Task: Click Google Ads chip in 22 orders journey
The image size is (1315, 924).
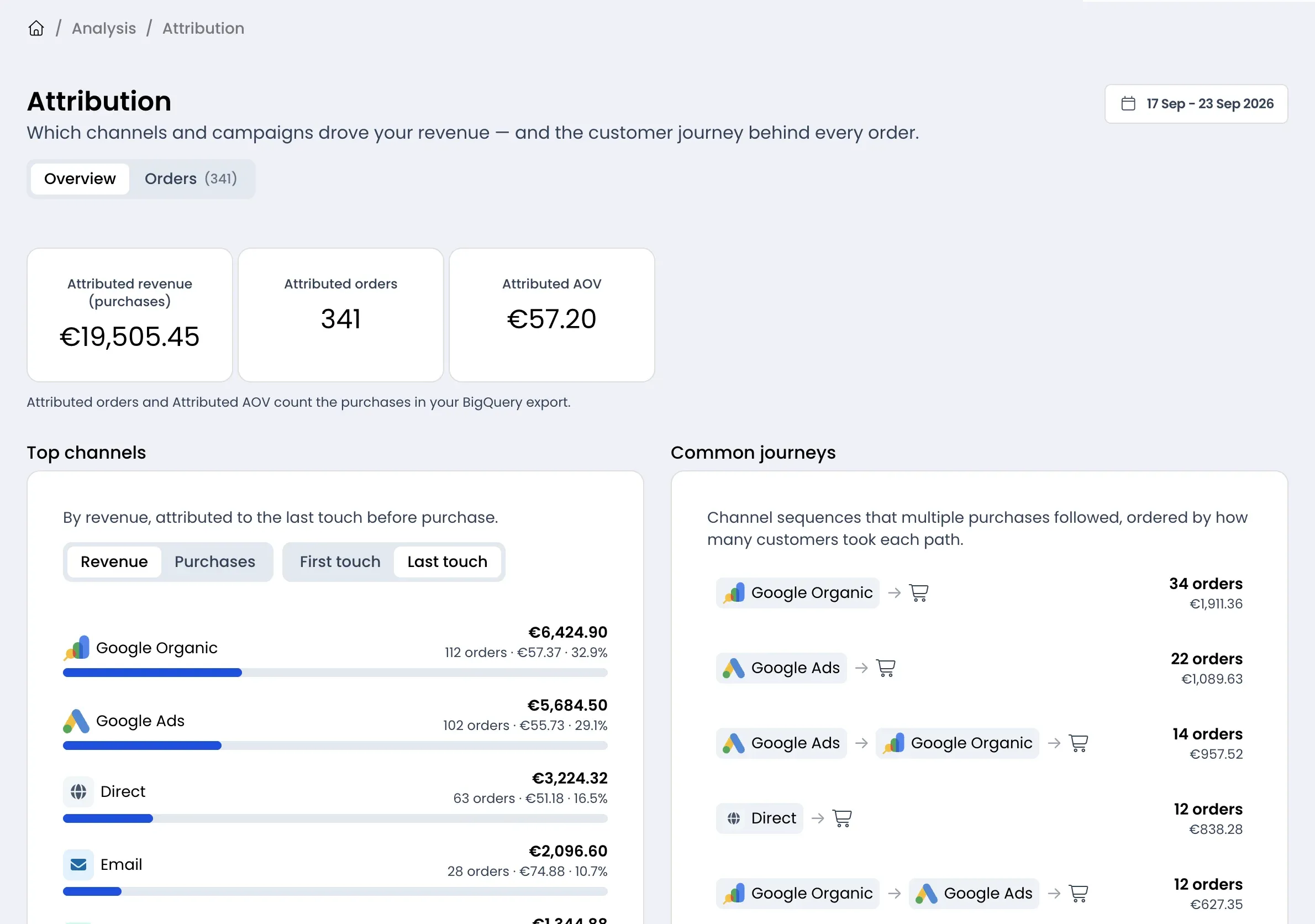Action: (x=781, y=668)
